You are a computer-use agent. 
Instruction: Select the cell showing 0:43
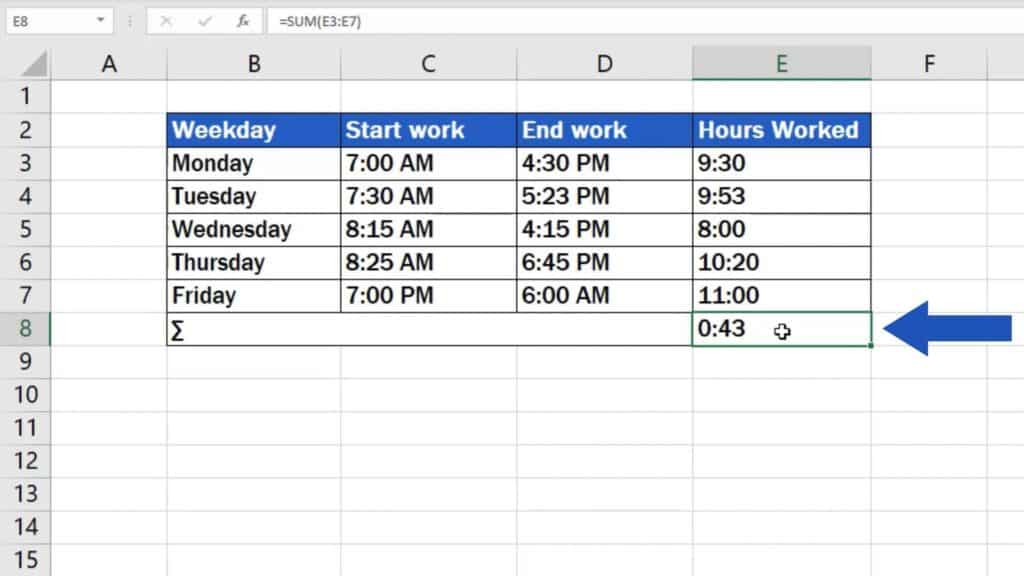pyautogui.click(x=781, y=329)
